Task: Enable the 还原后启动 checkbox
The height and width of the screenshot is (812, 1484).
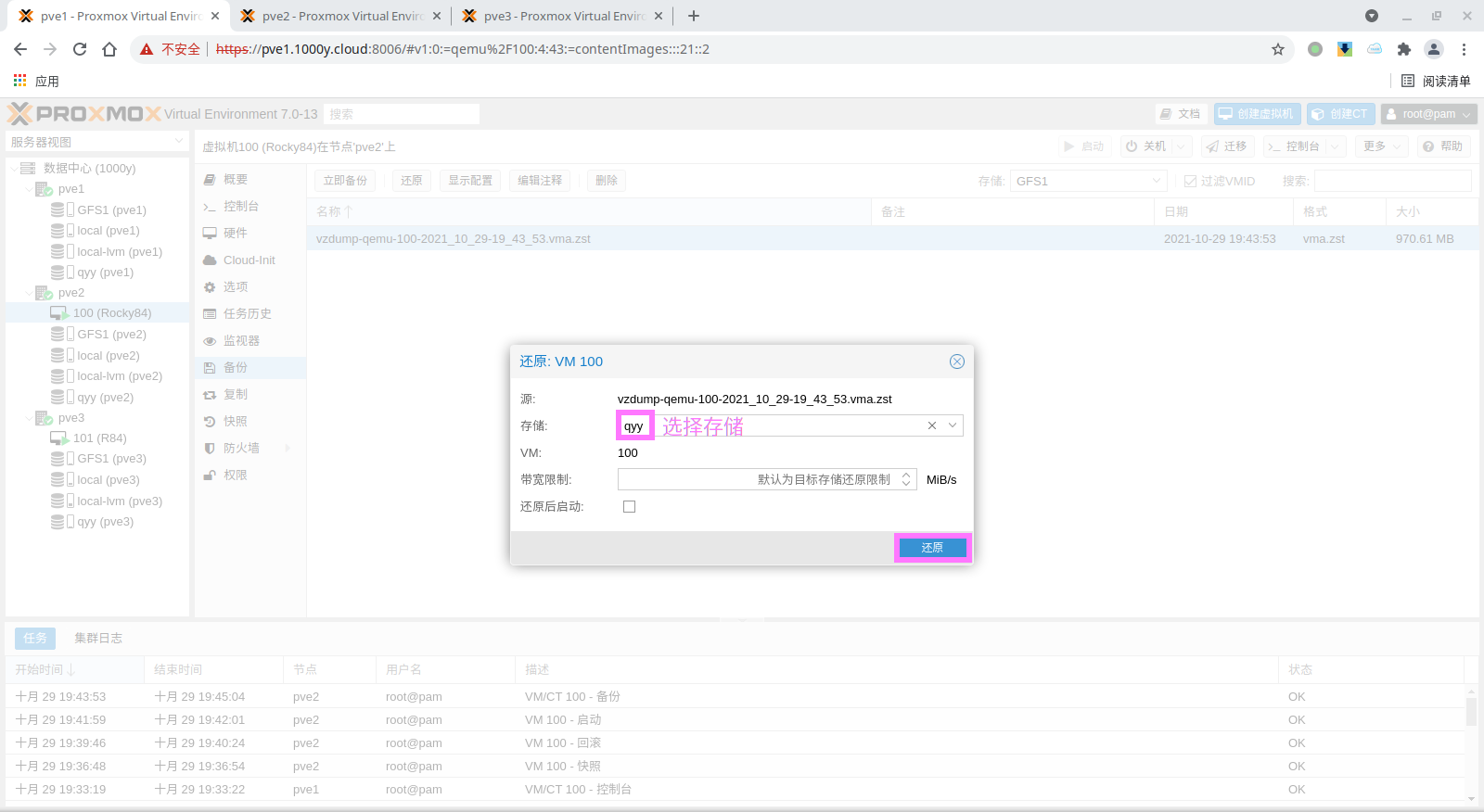Action: pyautogui.click(x=629, y=507)
